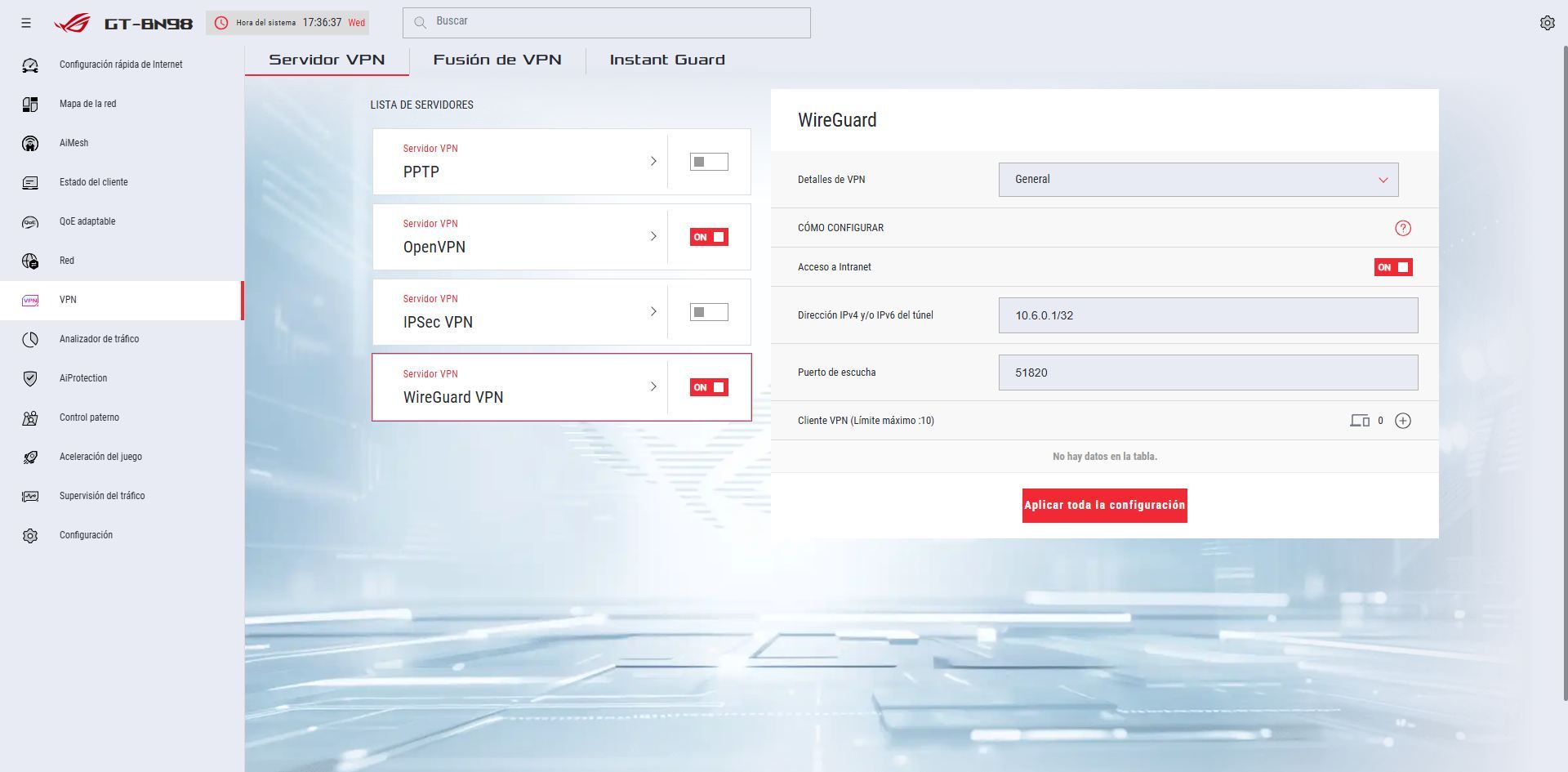Open Control paterno icon
The image size is (1568, 772).
30,417
